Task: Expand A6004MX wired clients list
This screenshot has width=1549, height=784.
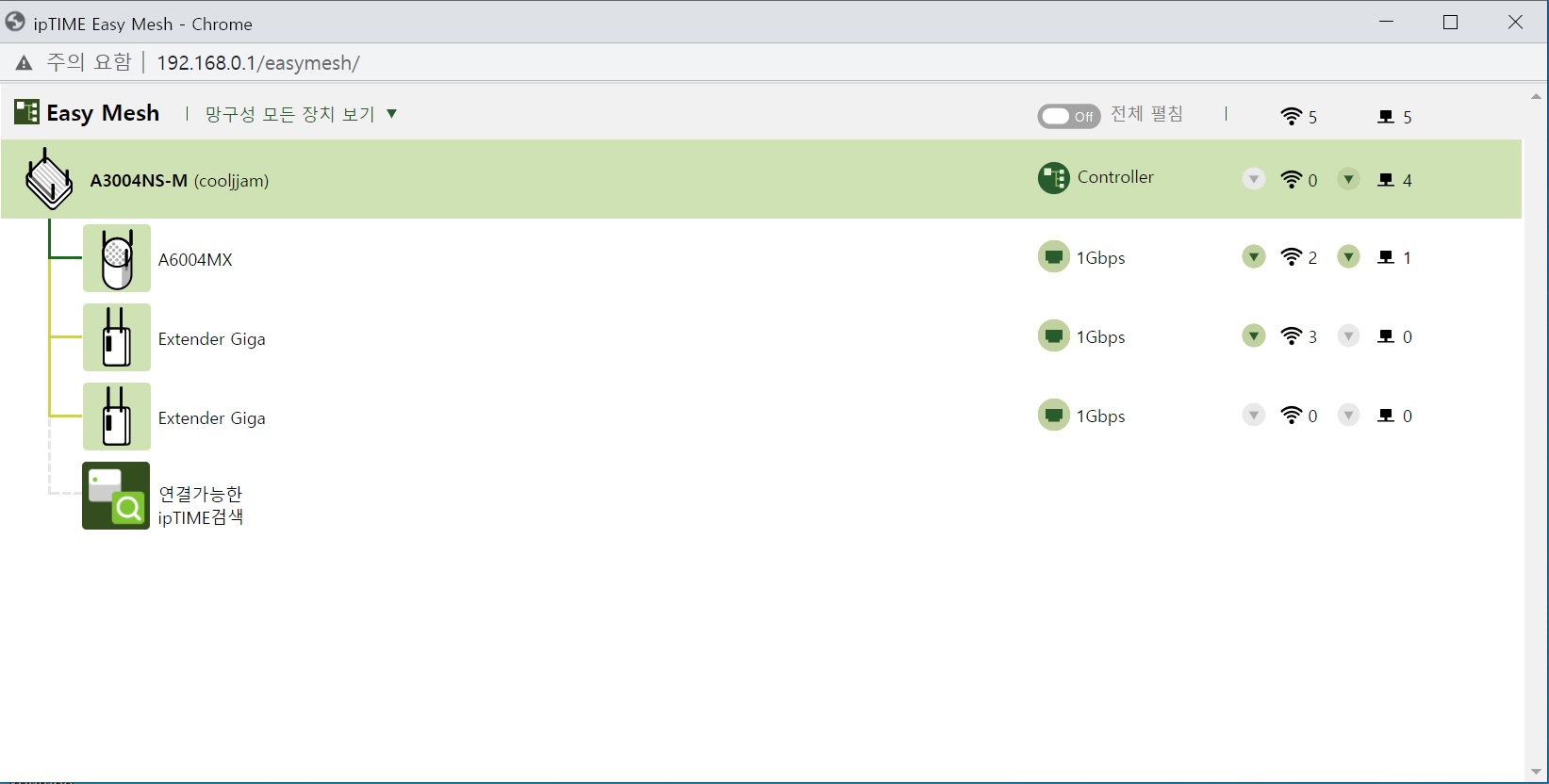Action: [x=1348, y=256]
